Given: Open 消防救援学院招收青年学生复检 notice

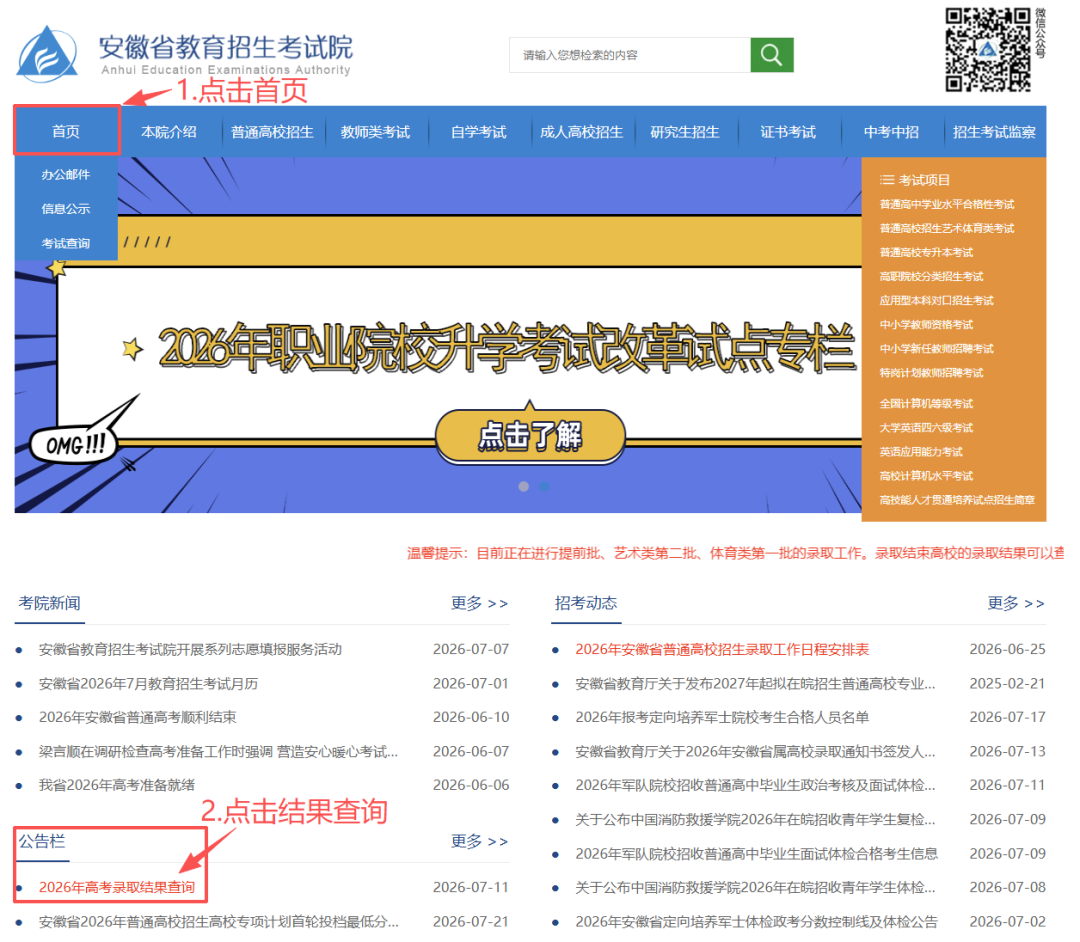Looking at the screenshot, I should (x=755, y=819).
